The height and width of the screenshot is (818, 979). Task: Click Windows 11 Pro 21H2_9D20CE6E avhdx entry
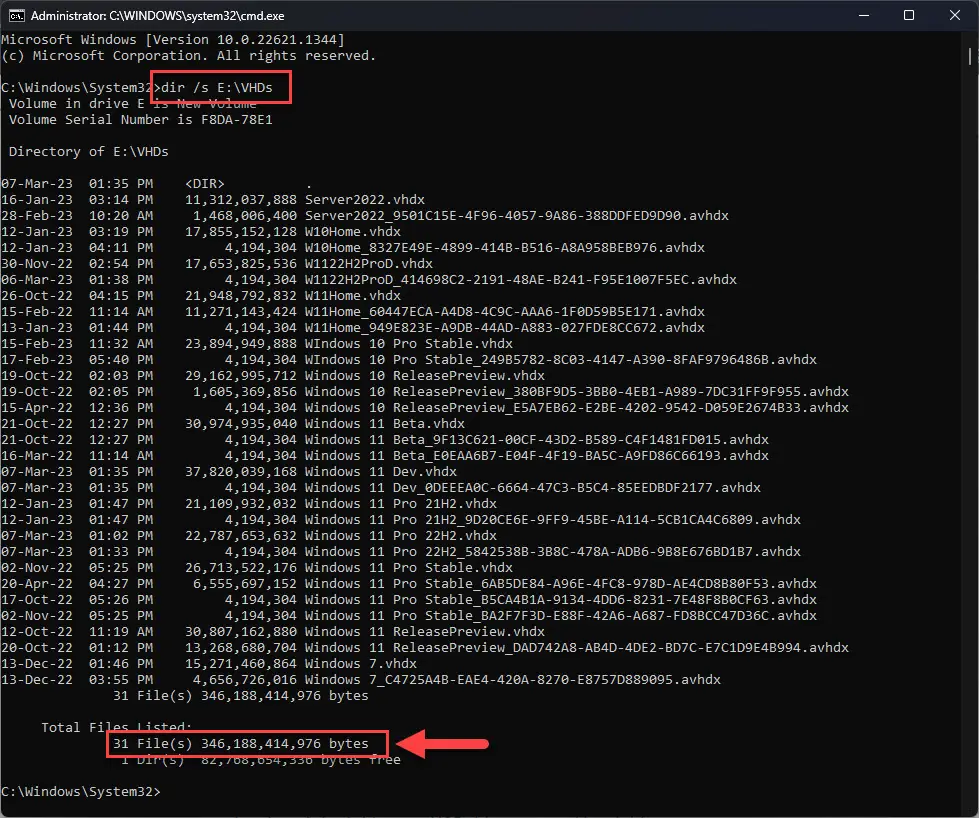click(553, 520)
